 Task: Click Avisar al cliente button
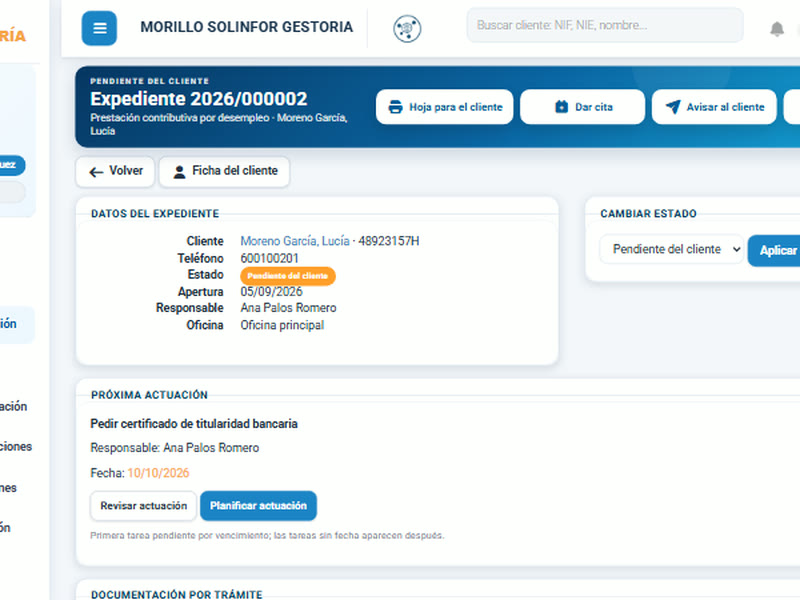pyautogui.click(x=714, y=107)
